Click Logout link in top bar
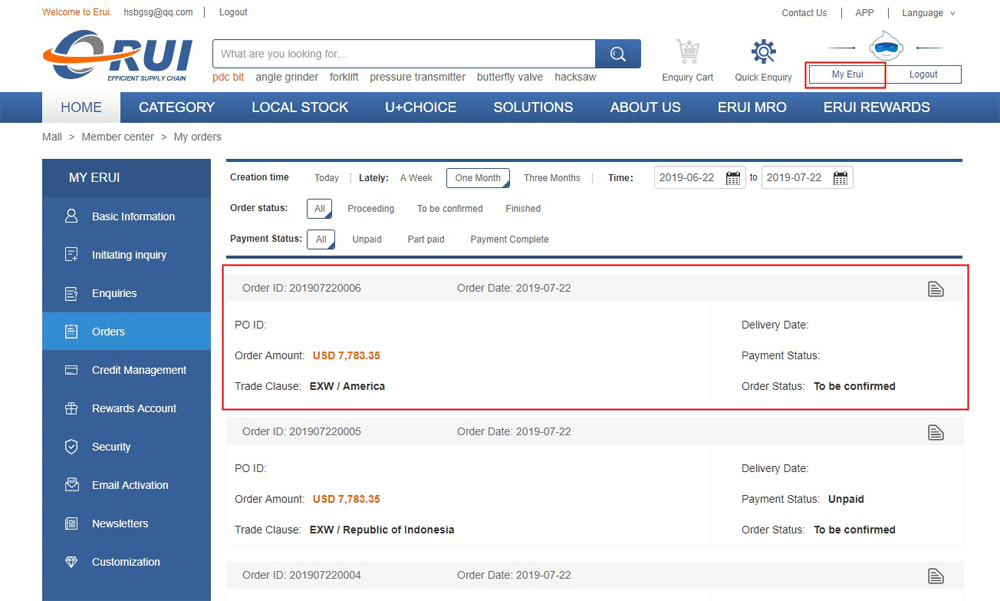Viewport: 1000px width, 601px height. pos(233,12)
